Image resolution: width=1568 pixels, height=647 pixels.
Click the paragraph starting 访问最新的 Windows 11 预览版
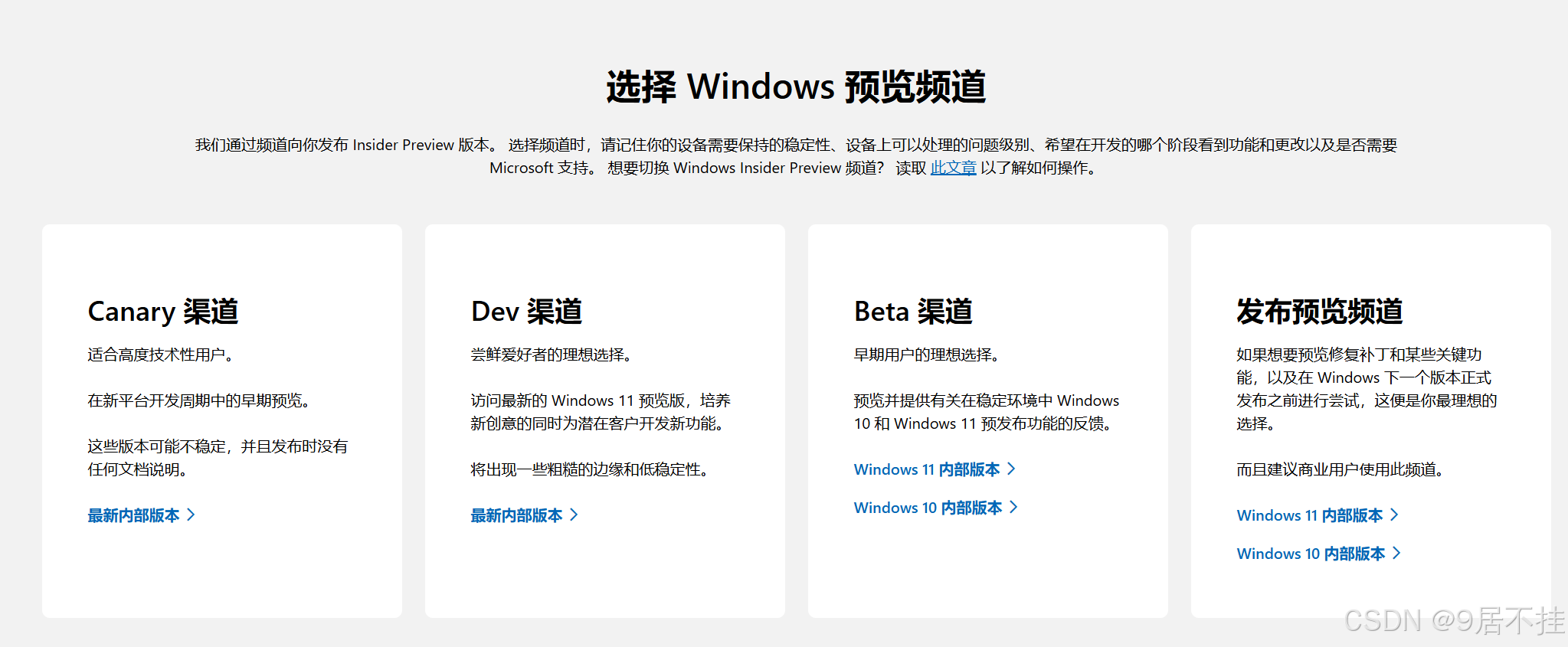(x=601, y=412)
